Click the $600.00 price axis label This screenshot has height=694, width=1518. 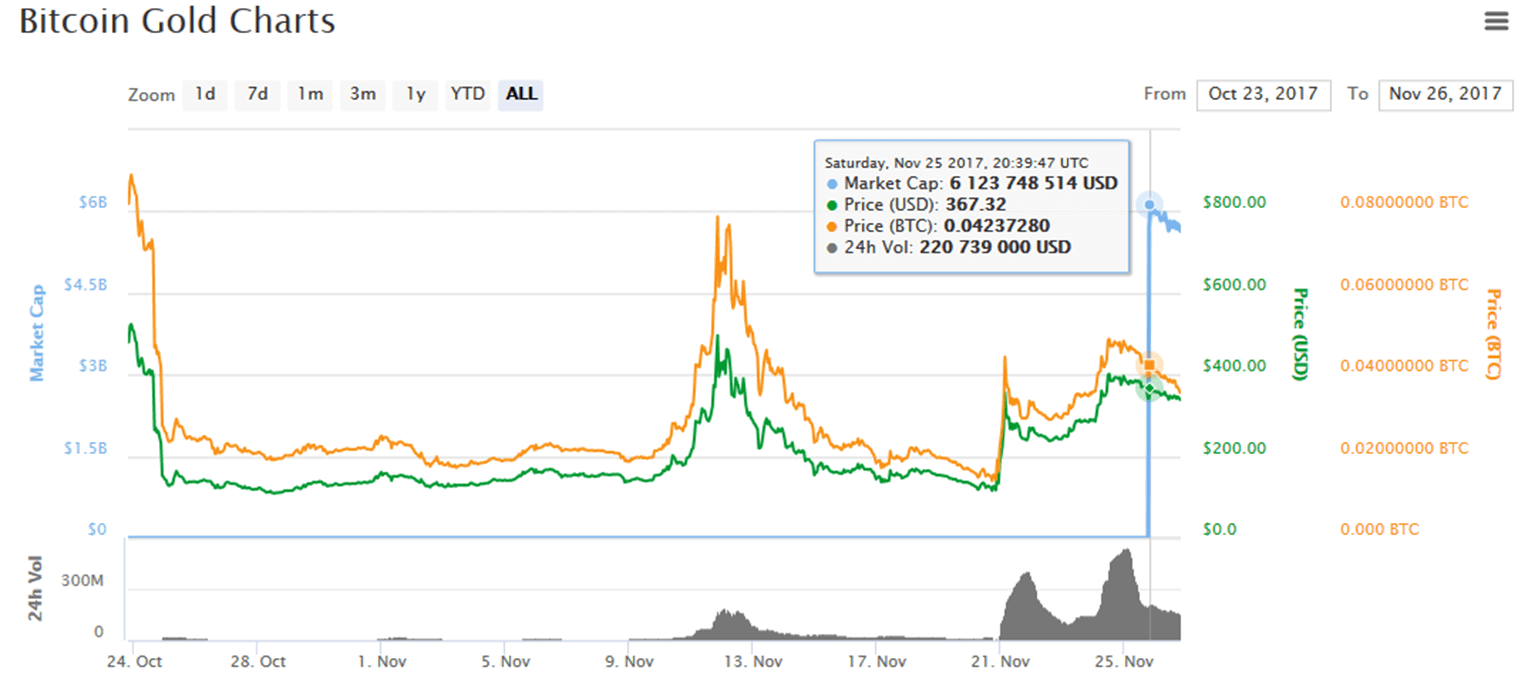pyautogui.click(x=1234, y=285)
